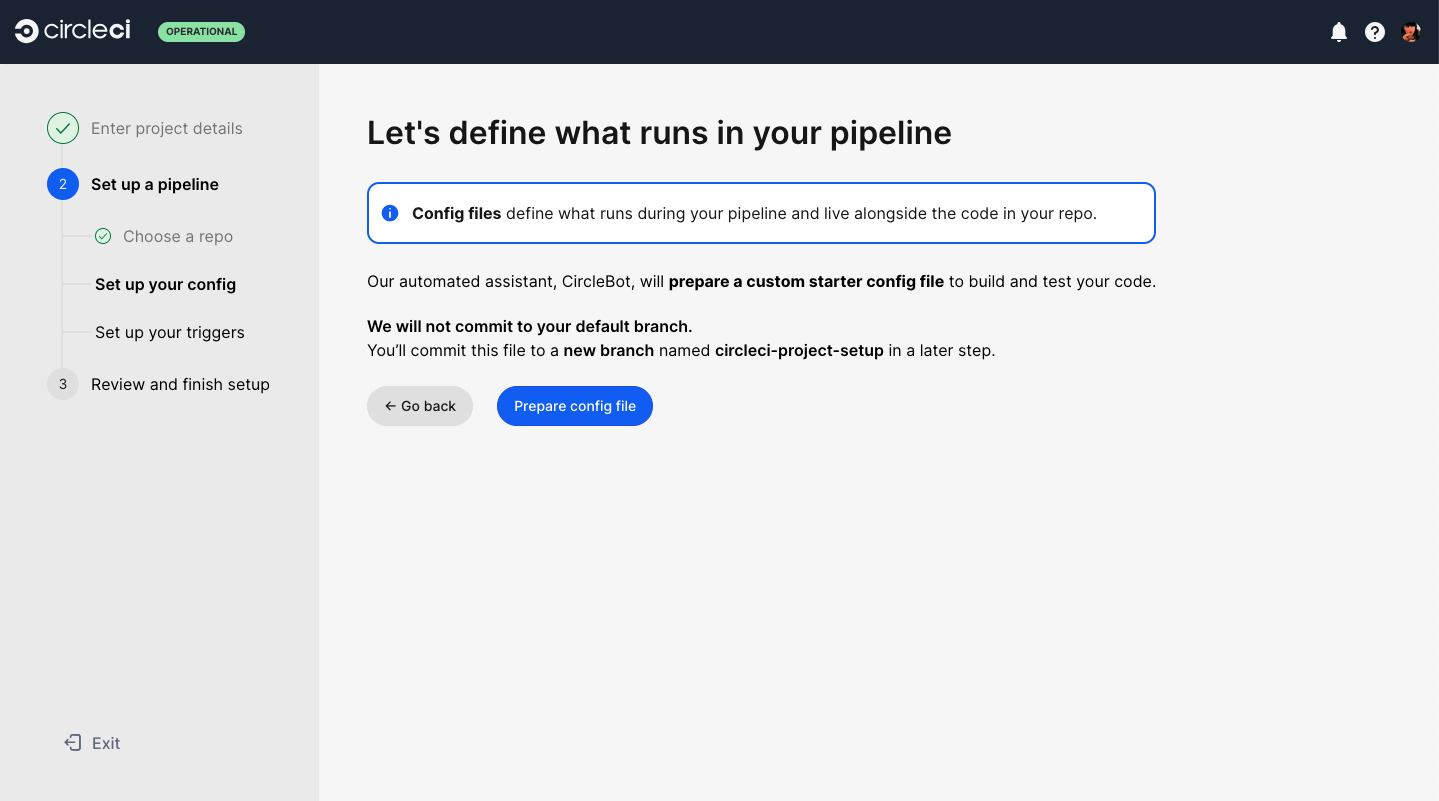The width and height of the screenshot is (1439, 801).
Task: Open the user avatar menu
Action: (1411, 32)
